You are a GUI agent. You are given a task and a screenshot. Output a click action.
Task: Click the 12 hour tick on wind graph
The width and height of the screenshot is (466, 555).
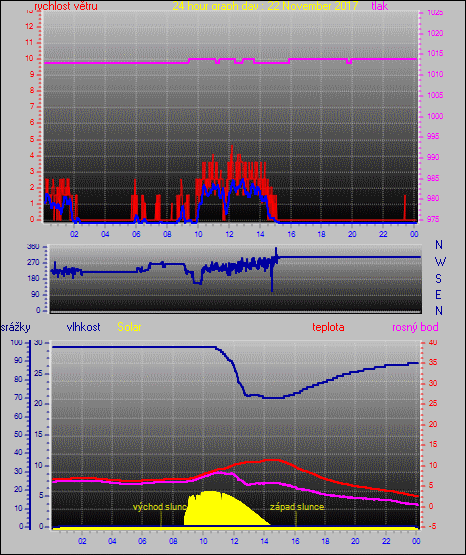pyautogui.click(x=229, y=234)
